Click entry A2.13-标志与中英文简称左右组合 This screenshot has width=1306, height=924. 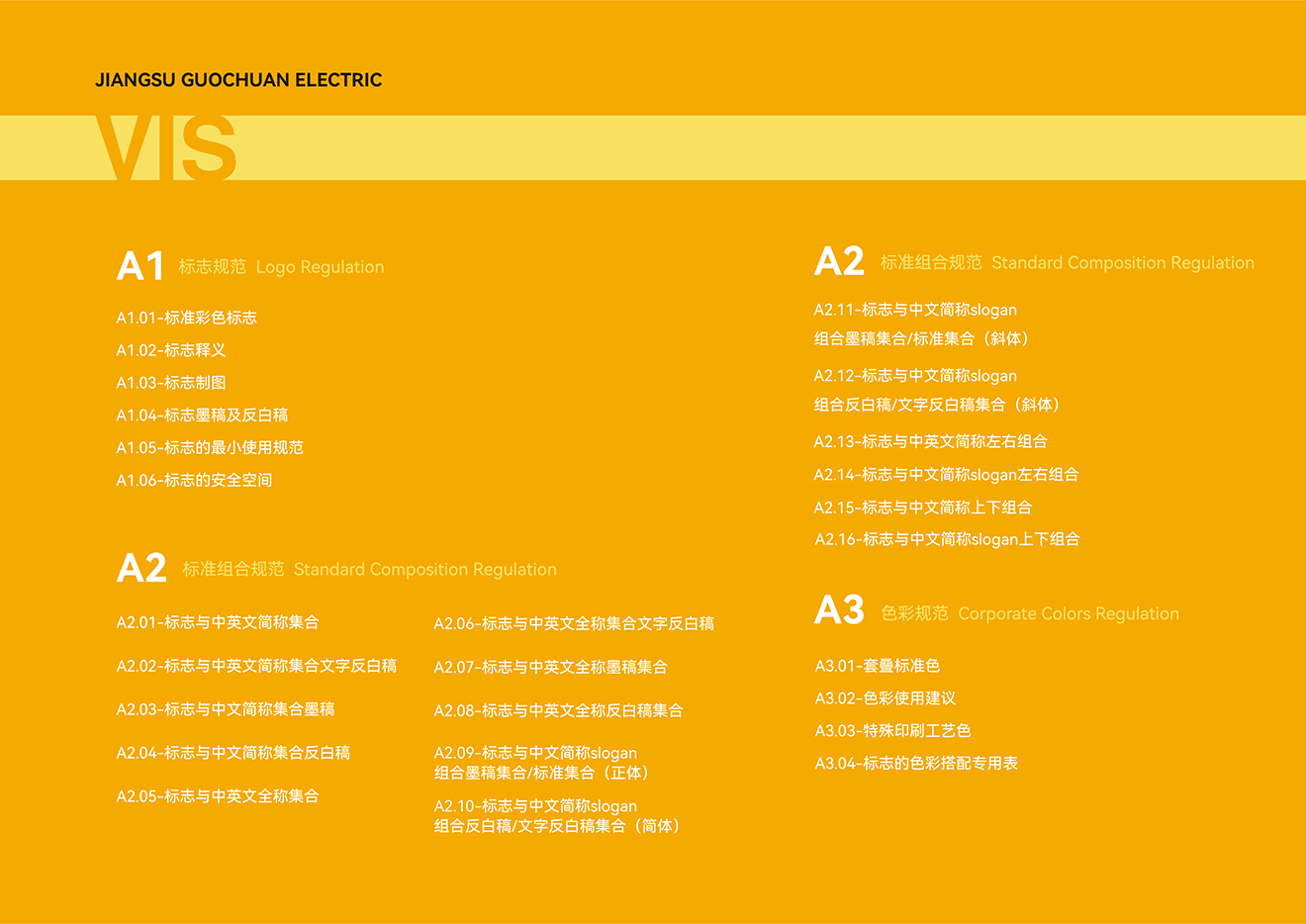(x=931, y=441)
